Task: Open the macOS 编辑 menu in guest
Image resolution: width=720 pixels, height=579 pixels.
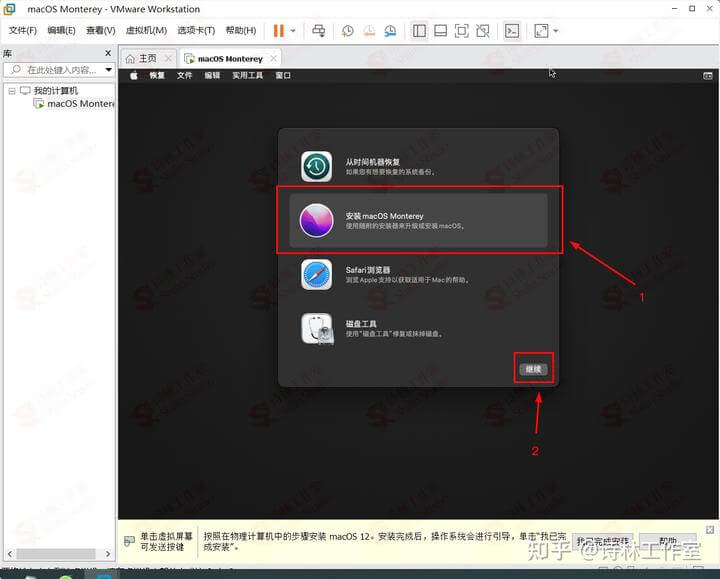Action: pyautogui.click(x=212, y=75)
